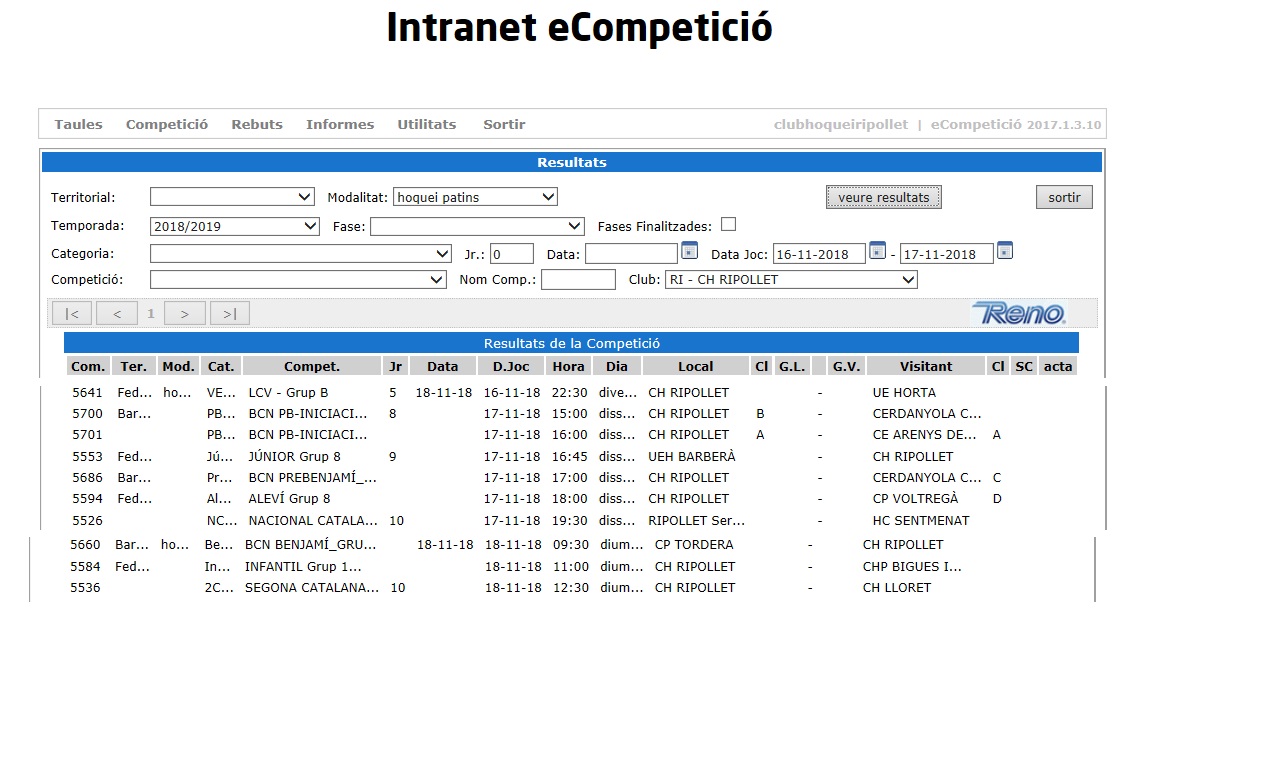This screenshot has height=763, width=1265.
Task: Click the Jr. input field
Action: click(x=512, y=254)
